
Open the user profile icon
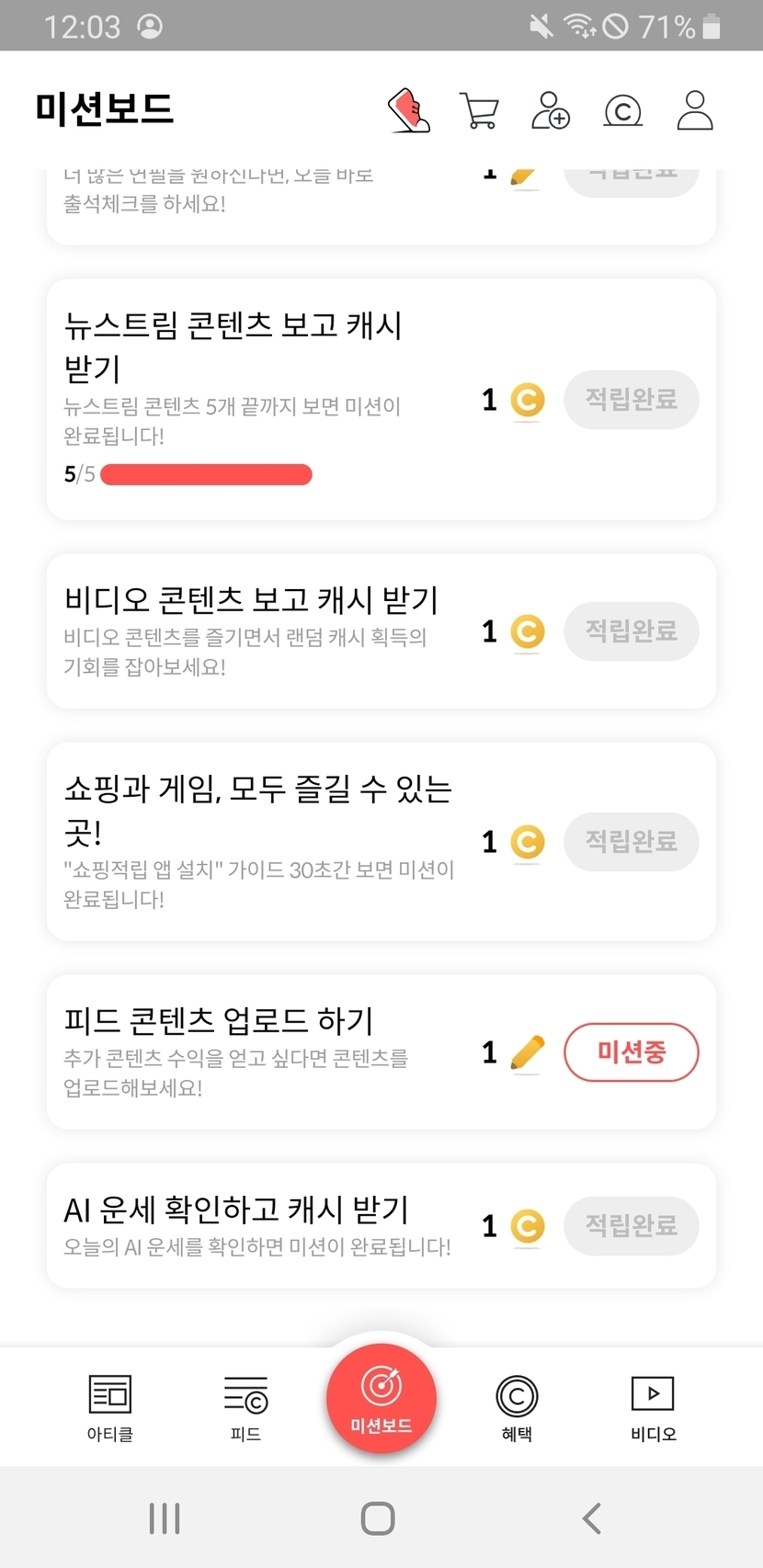pos(695,110)
